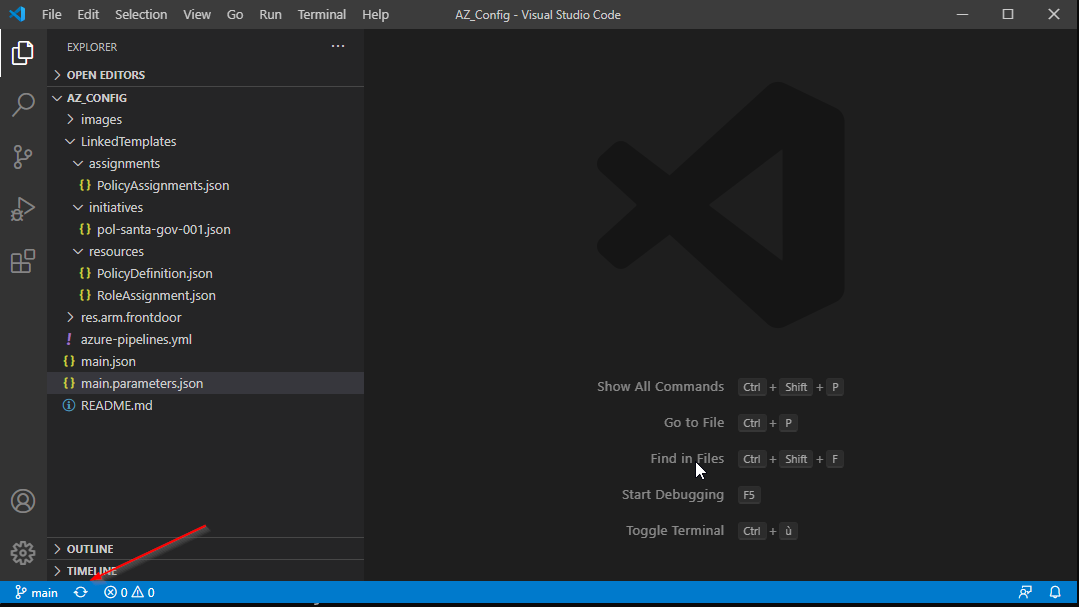Click JSON icon beside main.parameters.json

69,383
